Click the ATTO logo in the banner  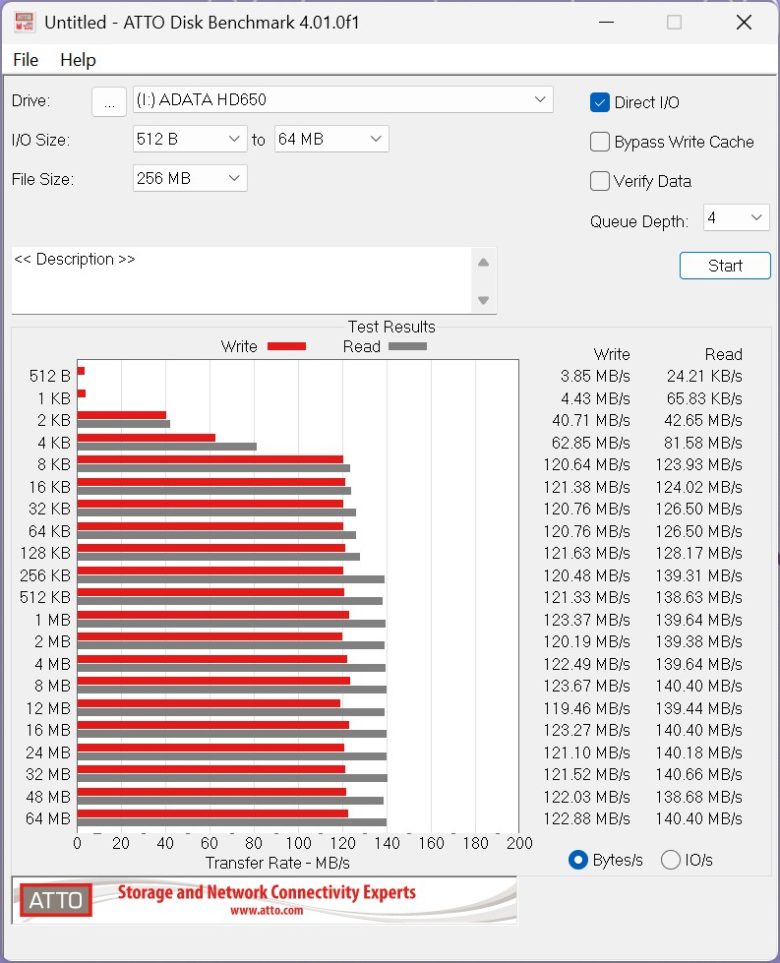click(55, 900)
